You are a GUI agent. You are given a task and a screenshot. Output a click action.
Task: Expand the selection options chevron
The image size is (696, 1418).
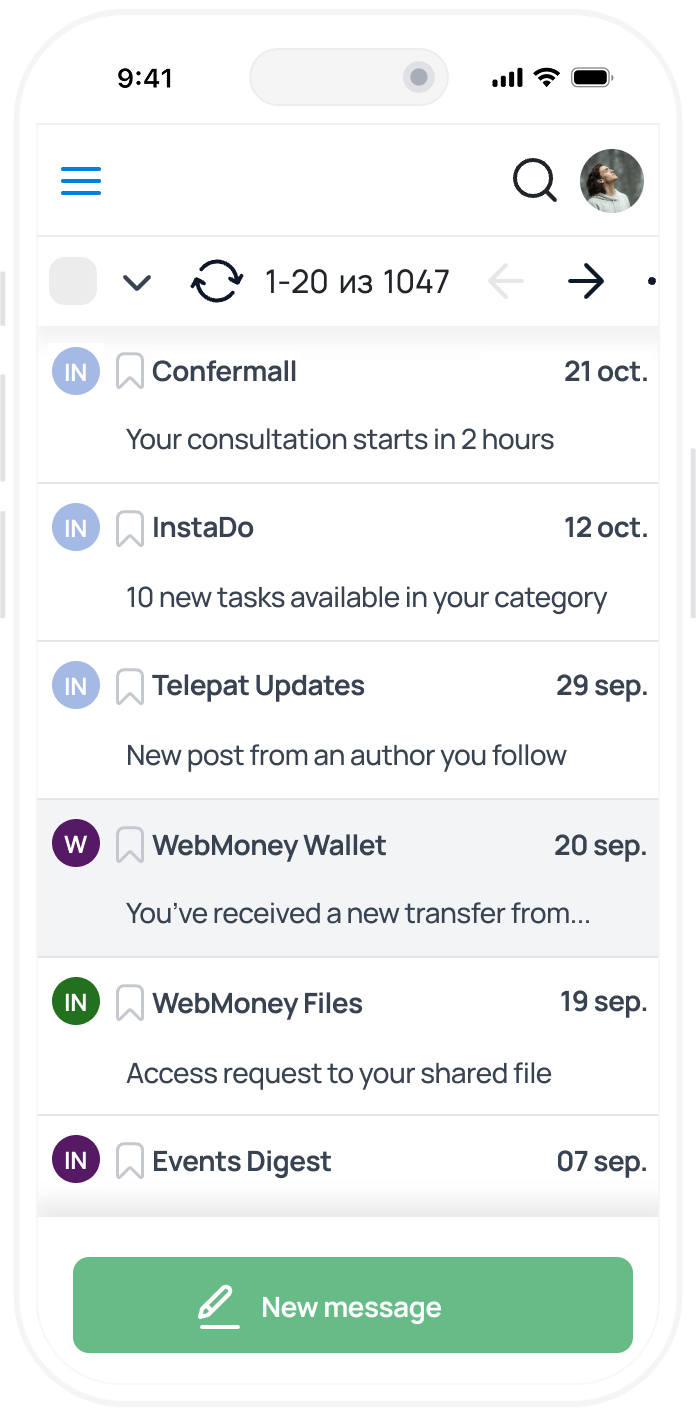pyautogui.click(x=137, y=283)
